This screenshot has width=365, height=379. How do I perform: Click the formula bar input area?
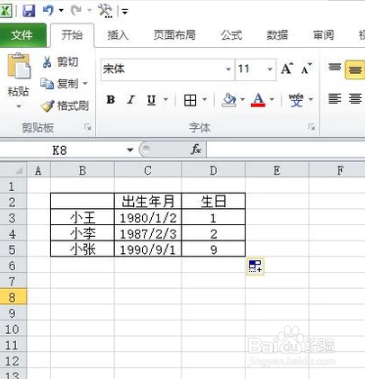tap(286, 150)
